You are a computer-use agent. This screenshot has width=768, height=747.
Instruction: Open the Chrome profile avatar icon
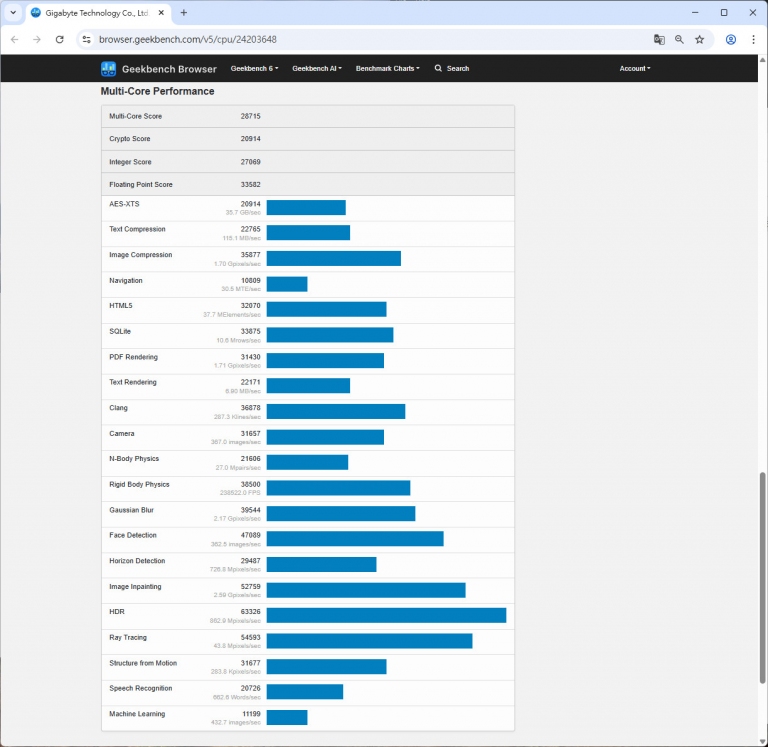point(731,39)
